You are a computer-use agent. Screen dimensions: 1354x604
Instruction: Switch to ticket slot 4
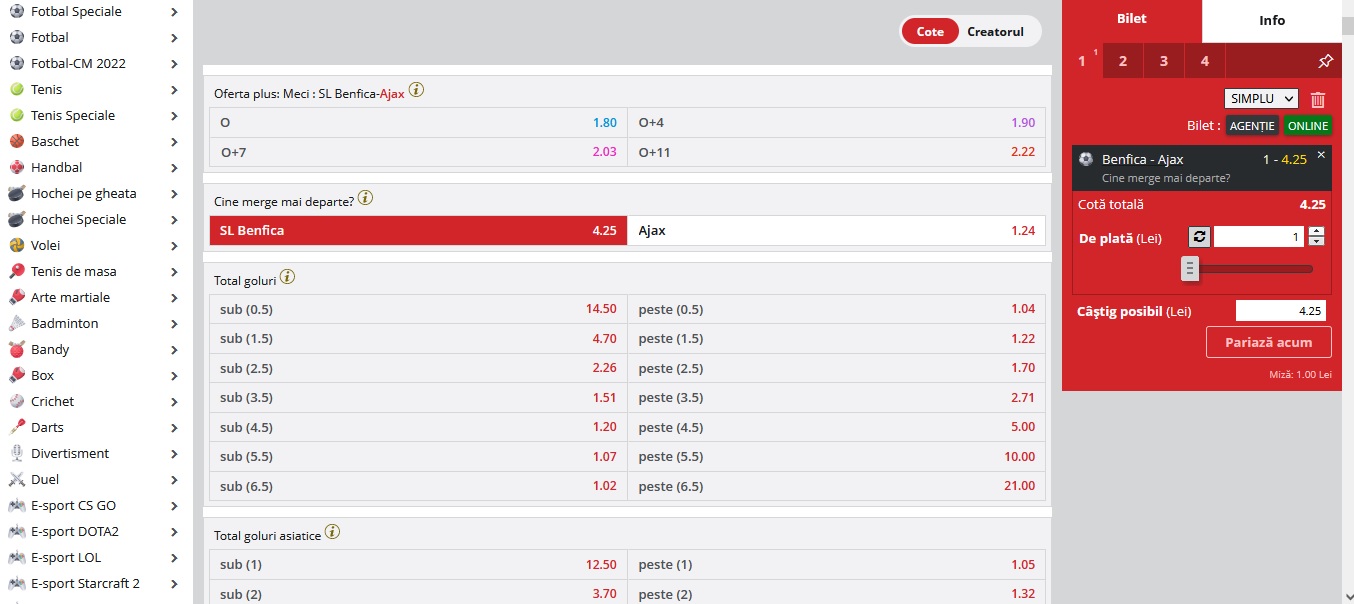coord(1205,61)
